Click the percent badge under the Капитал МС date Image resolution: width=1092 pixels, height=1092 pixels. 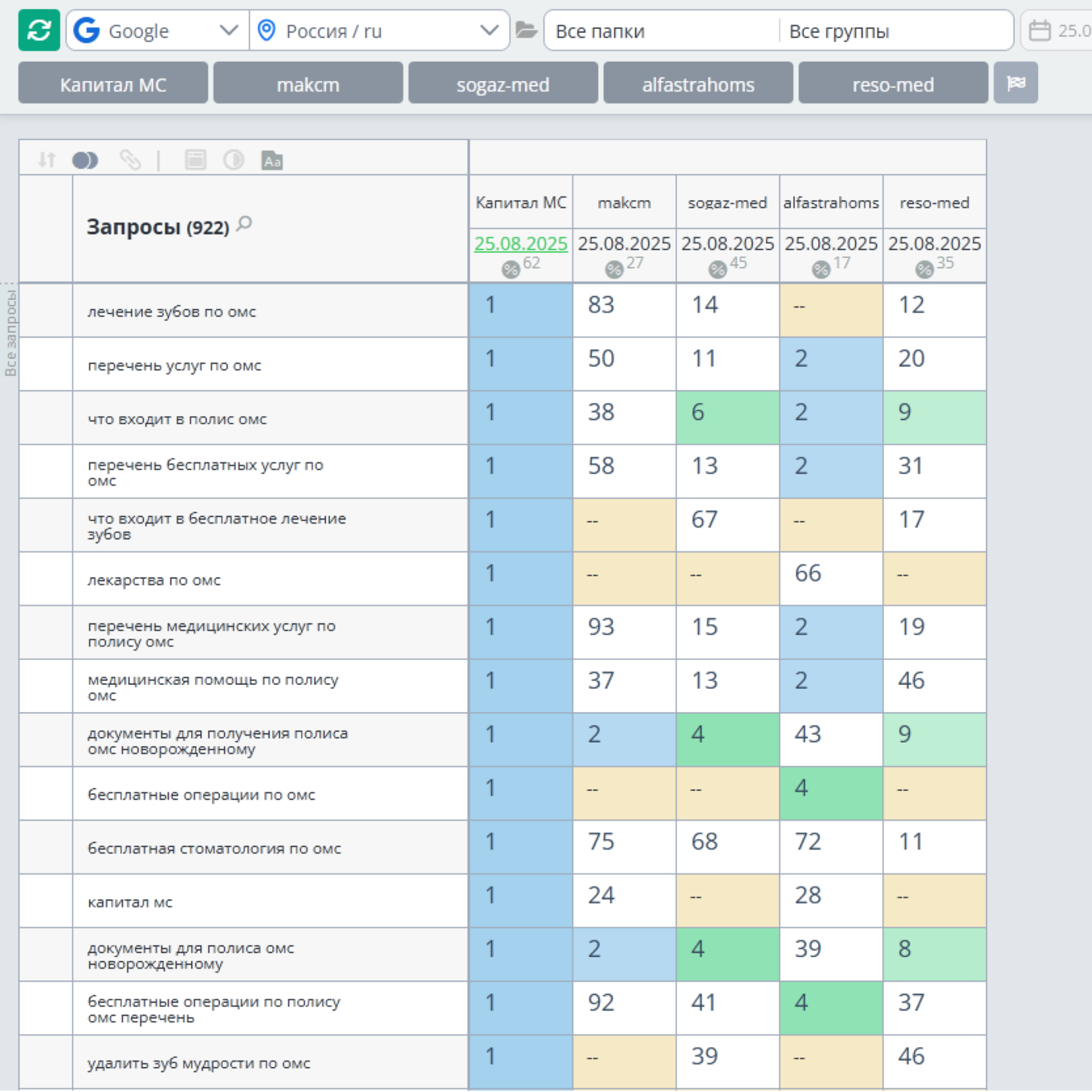click(x=511, y=270)
